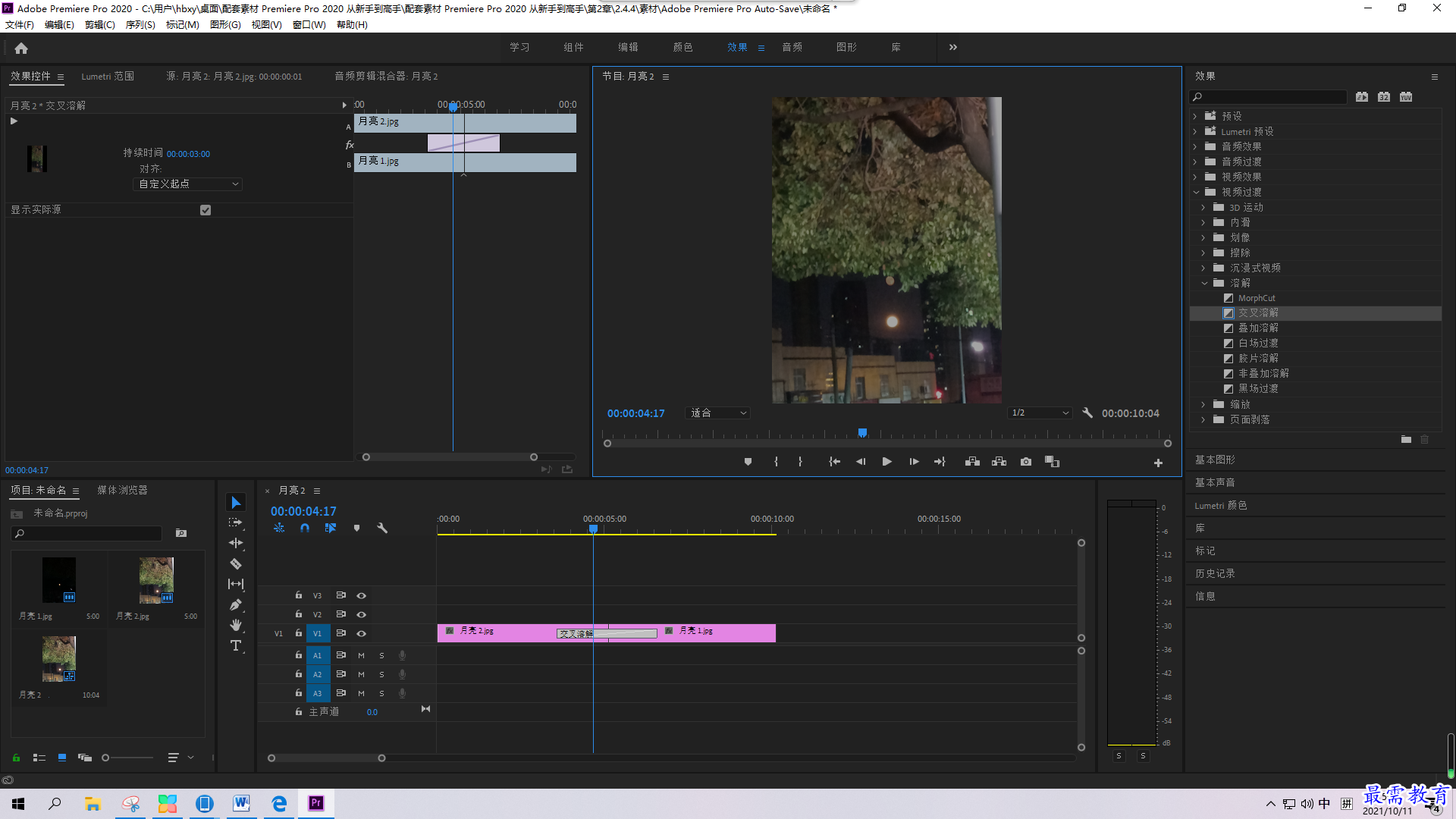Open the 1/2 playback resolution dropdown
Viewport: 1456px width, 819px height.
[1040, 413]
